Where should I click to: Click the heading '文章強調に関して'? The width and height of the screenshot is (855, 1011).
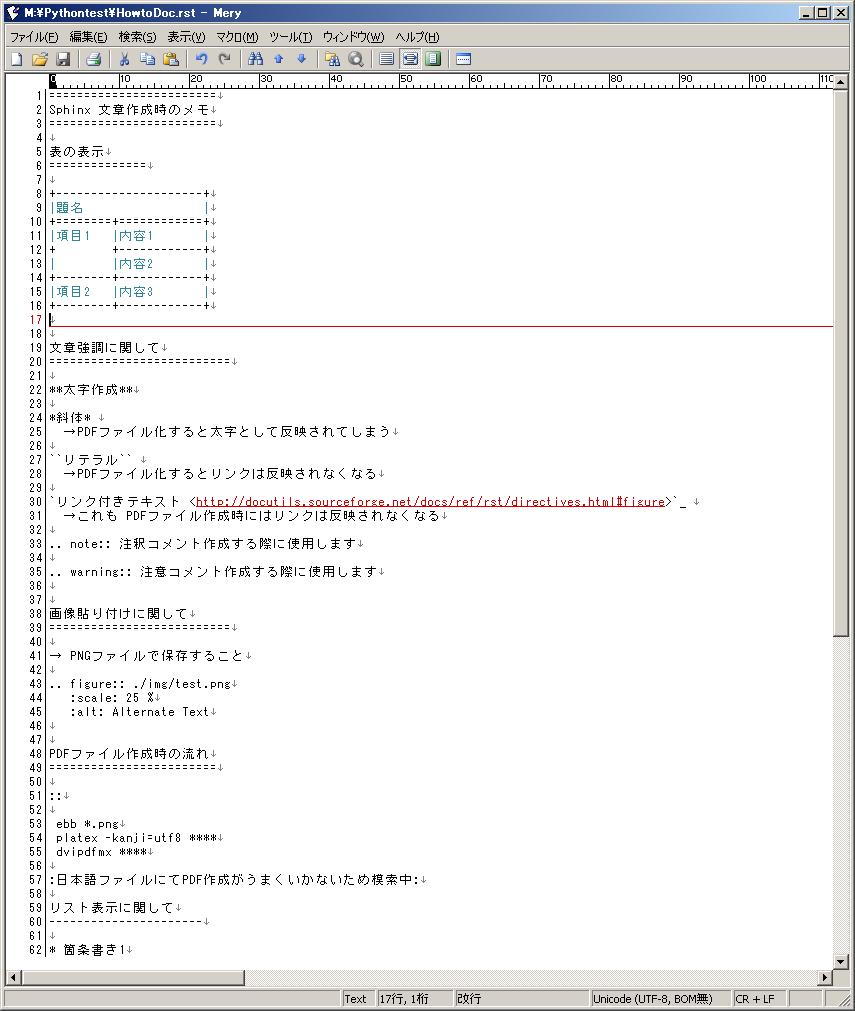(x=104, y=348)
